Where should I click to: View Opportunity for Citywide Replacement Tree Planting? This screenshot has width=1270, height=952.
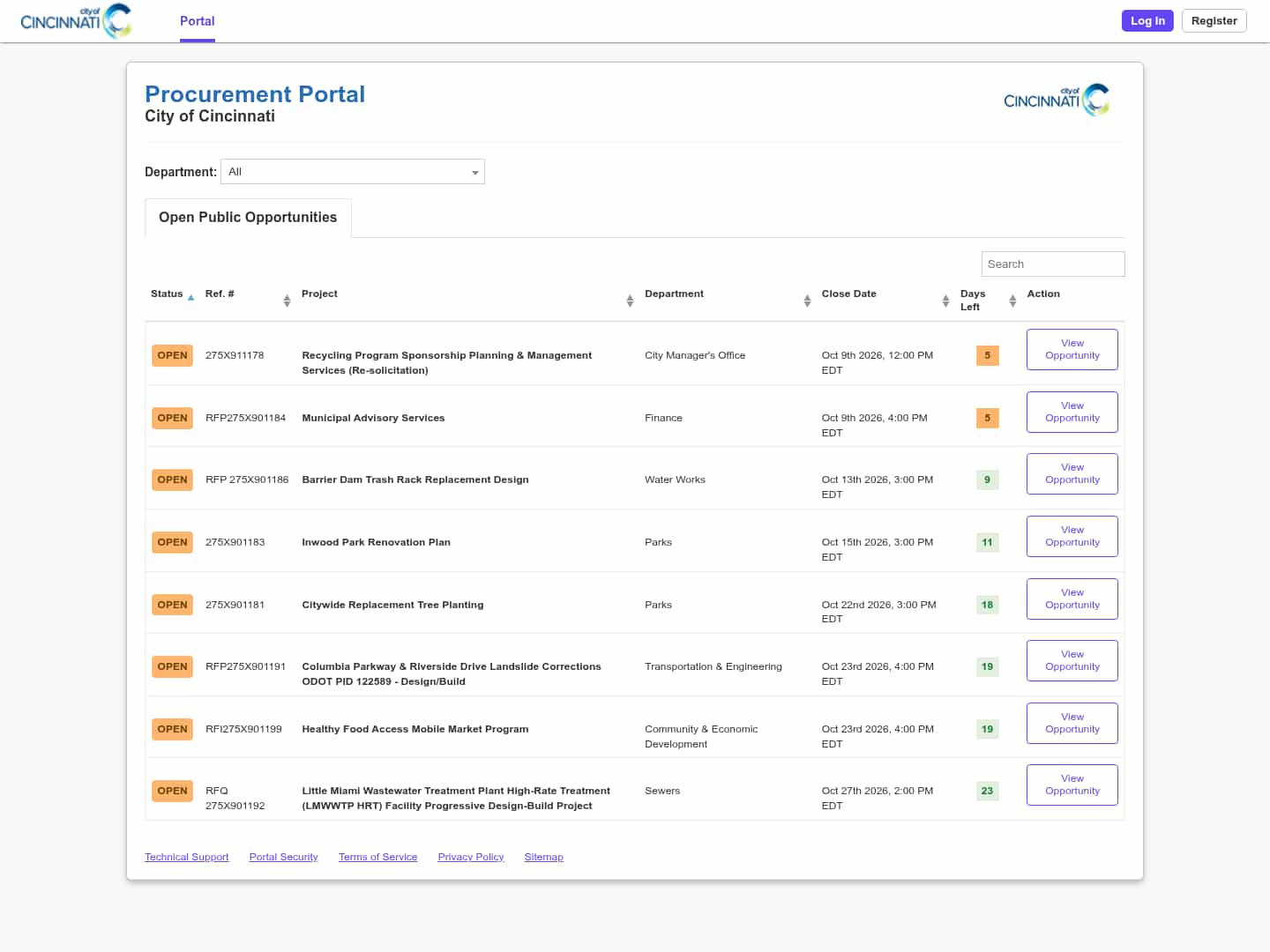(x=1072, y=599)
